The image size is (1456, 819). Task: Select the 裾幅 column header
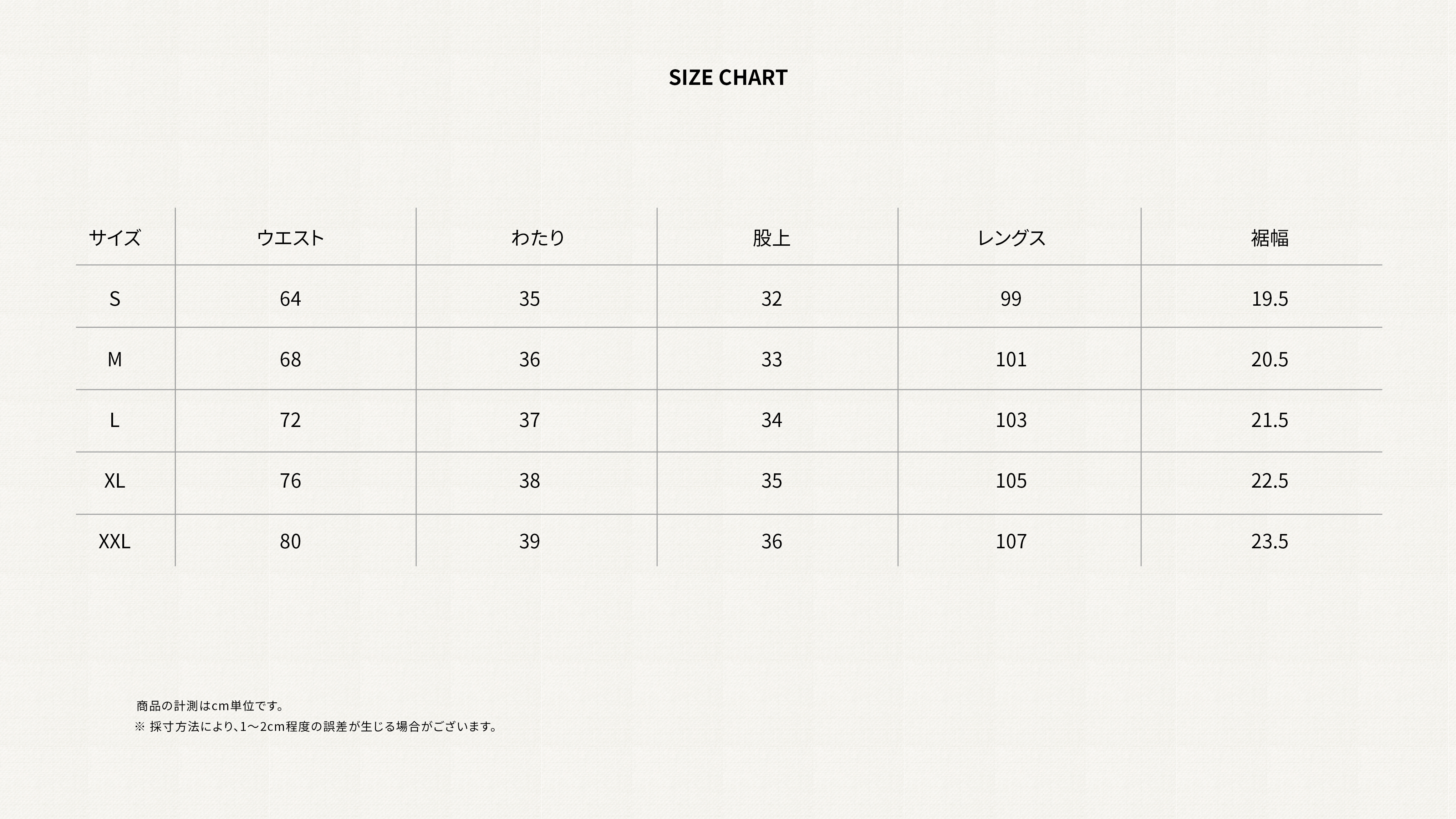pyautogui.click(x=1269, y=238)
